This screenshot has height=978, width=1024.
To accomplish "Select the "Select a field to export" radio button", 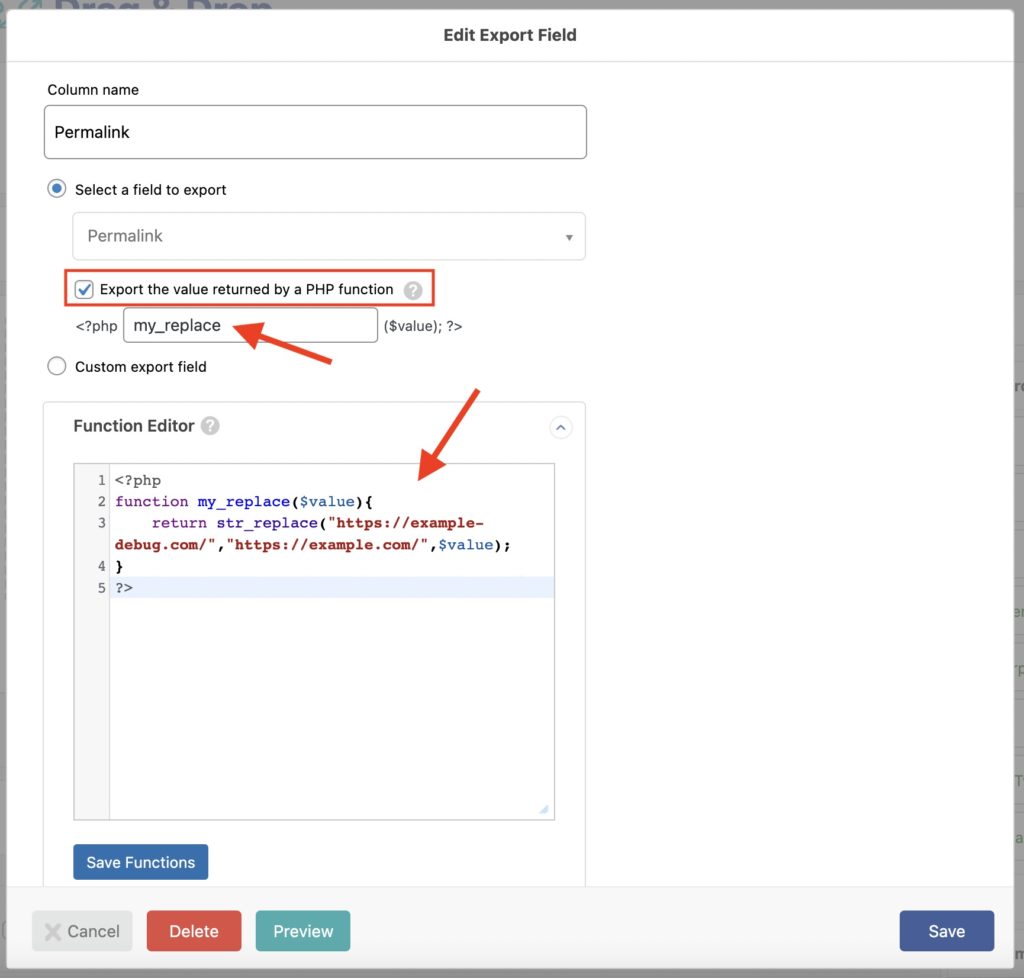I will pos(57,188).
